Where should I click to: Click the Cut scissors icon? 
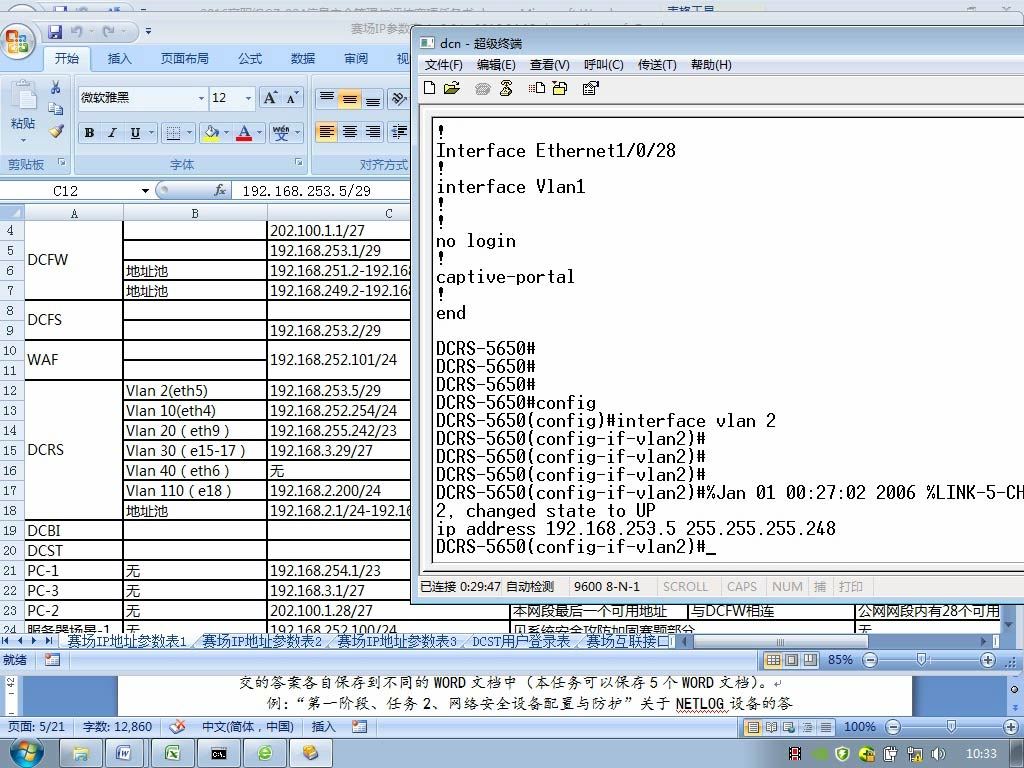56,88
